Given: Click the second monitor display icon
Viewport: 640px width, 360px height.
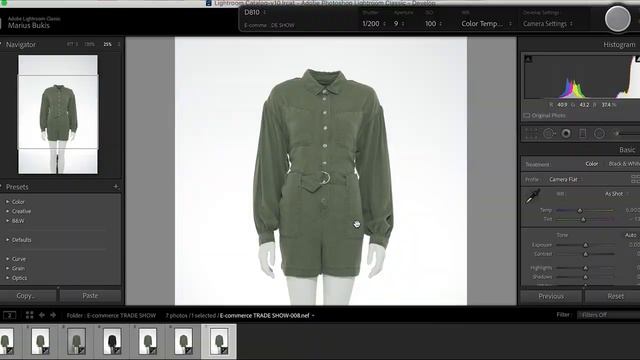Looking at the screenshot, I should [9, 315].
